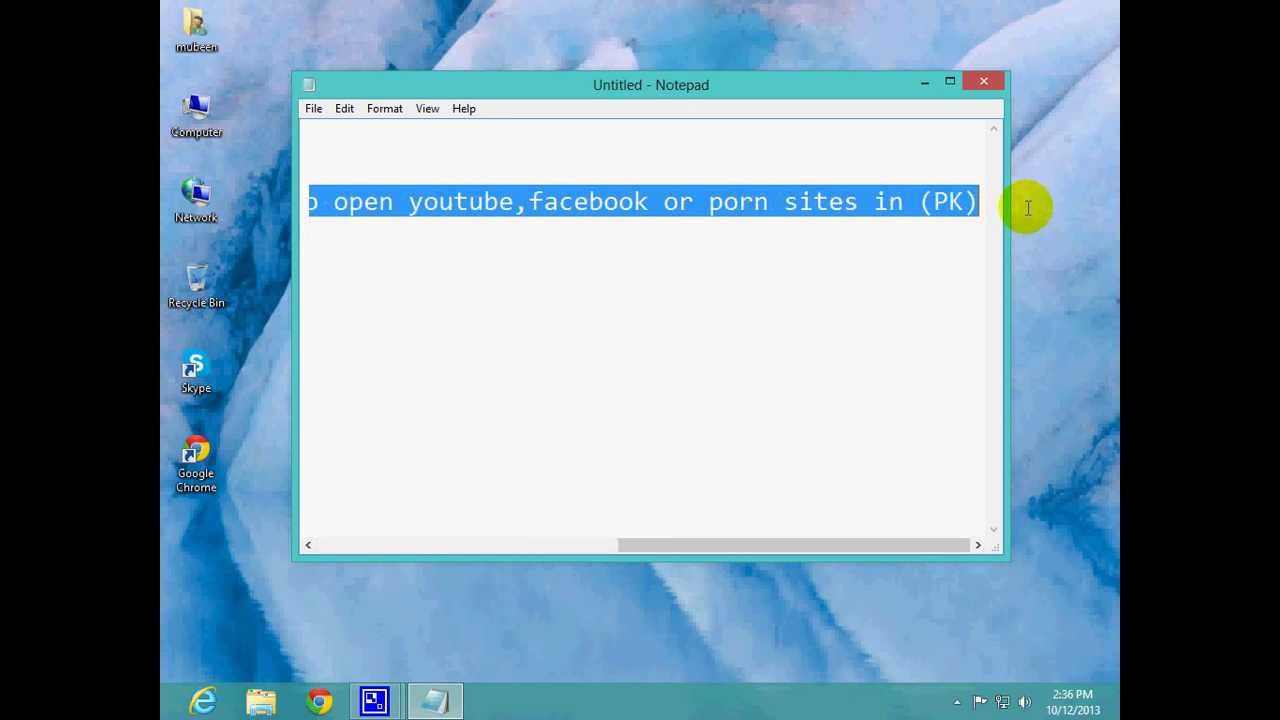Screen dimensions: 1280x720
Task: Open the network tray icon
Action: point(1002,702)
